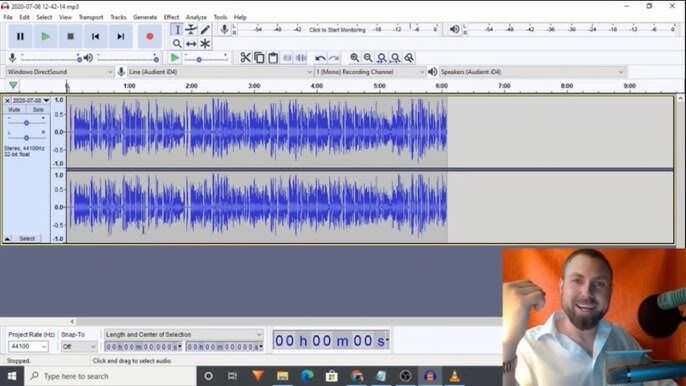The height and width of the screenshot is (386, 686).
Task: Select the Time Shift tool
Action: [191, 44]
